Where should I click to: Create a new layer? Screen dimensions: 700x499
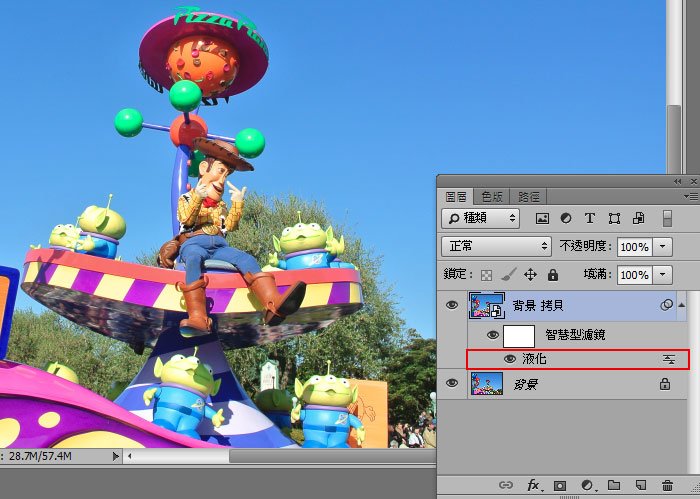click(x=641, y=485)
